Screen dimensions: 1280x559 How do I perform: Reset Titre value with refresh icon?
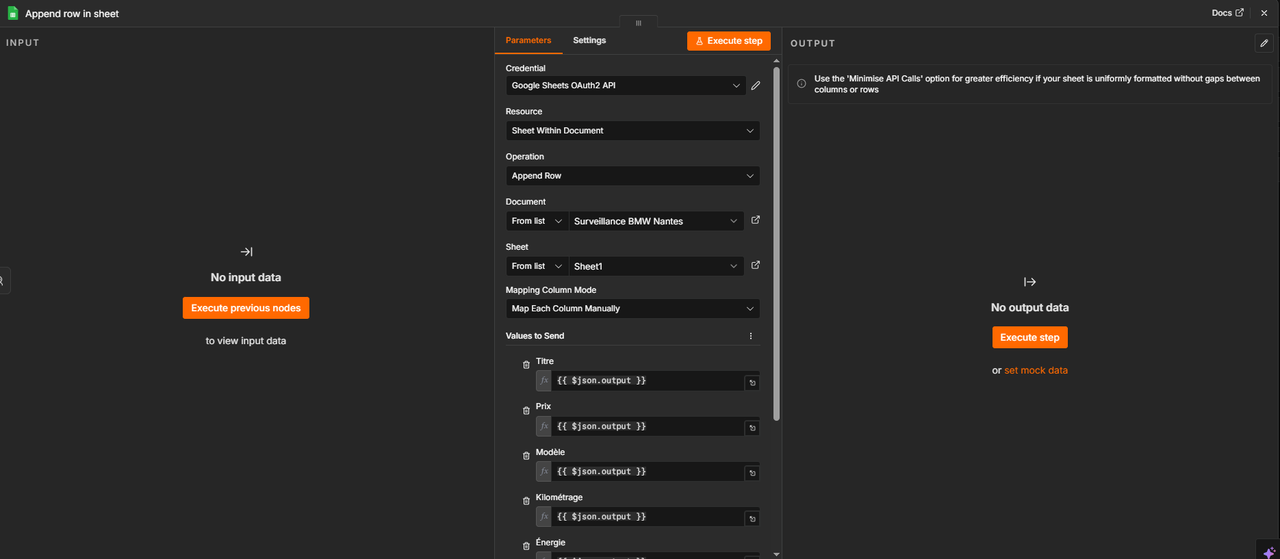[x=752, y=383]
